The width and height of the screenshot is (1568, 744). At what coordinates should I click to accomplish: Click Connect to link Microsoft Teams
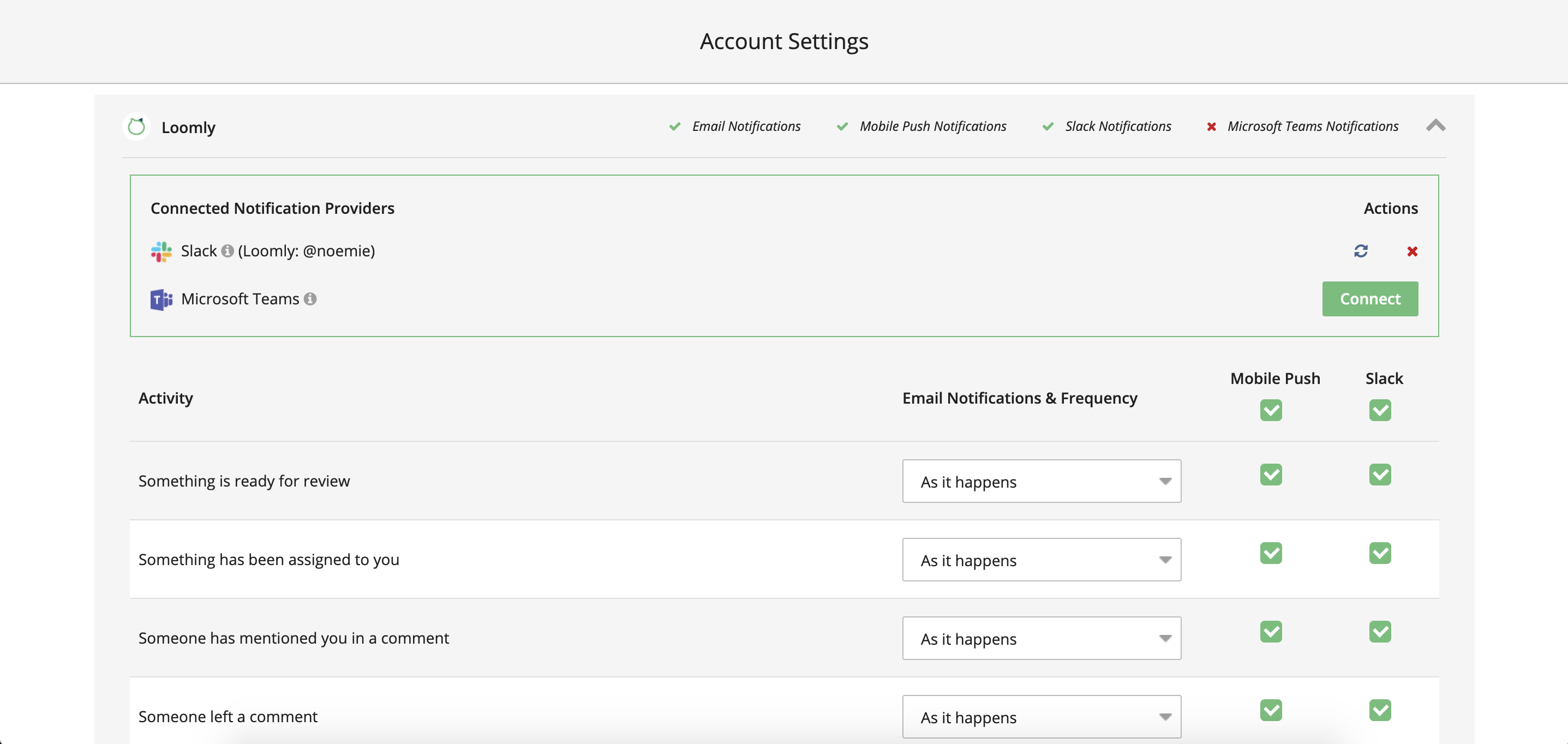coord(1369,299)
